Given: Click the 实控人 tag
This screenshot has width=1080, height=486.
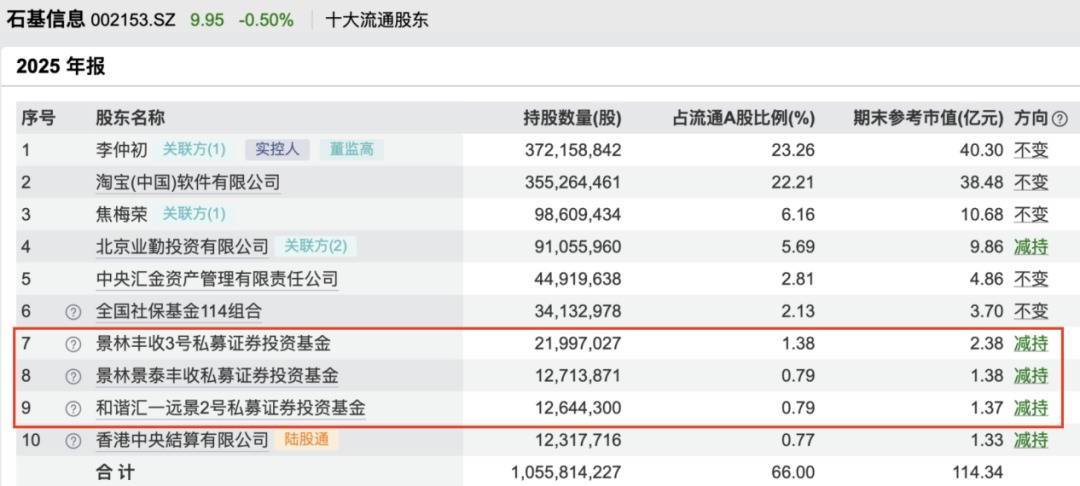Looking at the screenshot, I should [277, 150].
